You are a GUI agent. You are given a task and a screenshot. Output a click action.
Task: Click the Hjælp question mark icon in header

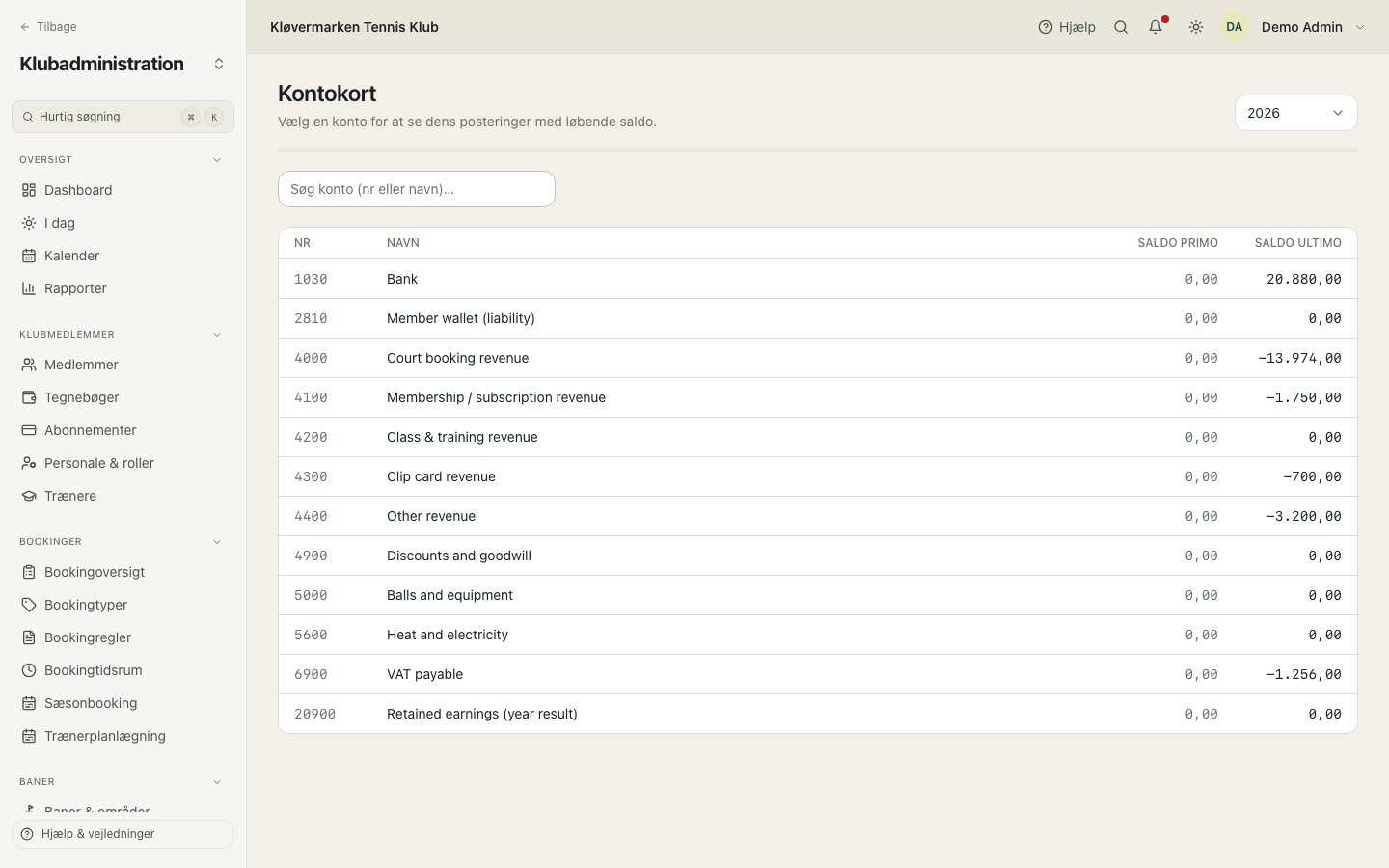click(x=1046, y=27)
